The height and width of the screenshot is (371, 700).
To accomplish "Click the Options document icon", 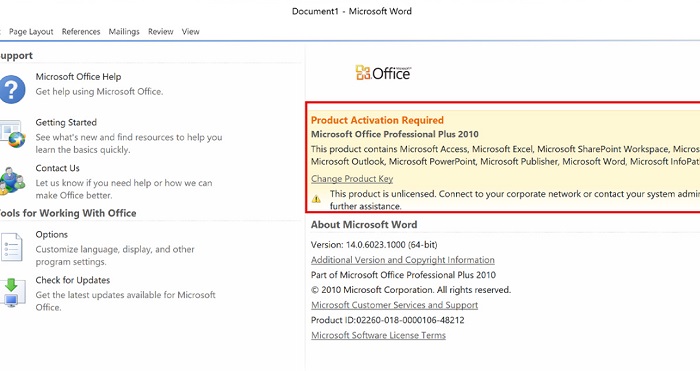I will click(12, 247).
